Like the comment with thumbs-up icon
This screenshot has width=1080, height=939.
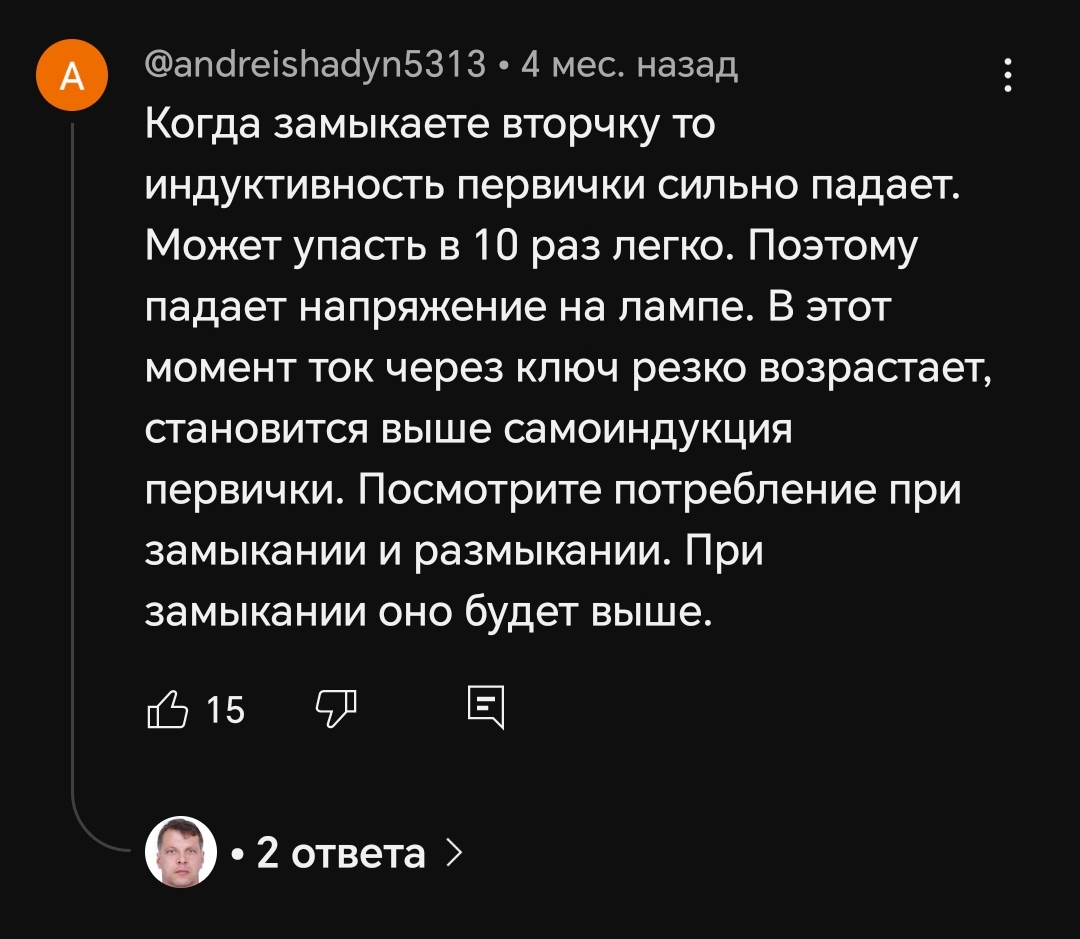pyautogui.click(x=168, y=709)
